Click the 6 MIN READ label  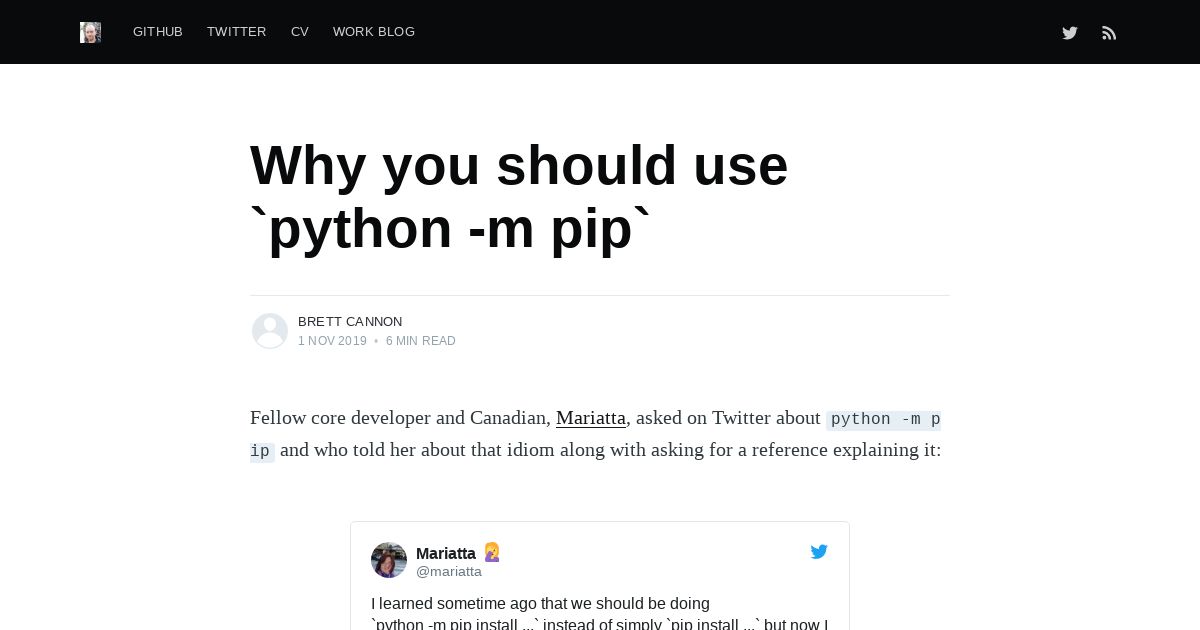421,341
